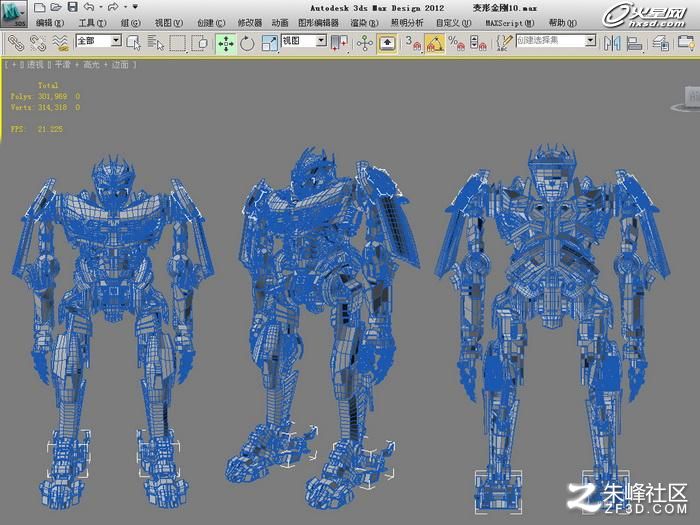Open the Layer Manager
700x525 pixels.
pos(661,43)
